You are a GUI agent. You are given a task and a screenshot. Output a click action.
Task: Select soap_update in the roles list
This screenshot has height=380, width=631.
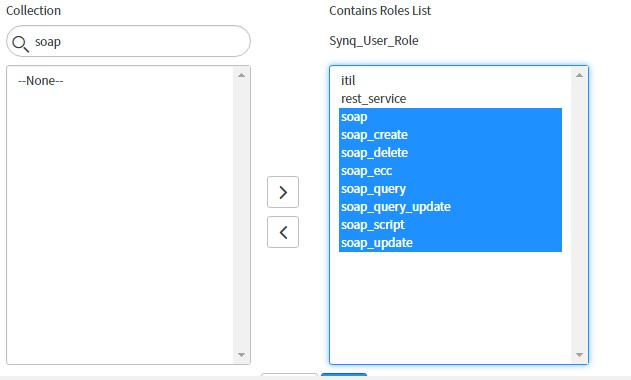click(450, 243)
